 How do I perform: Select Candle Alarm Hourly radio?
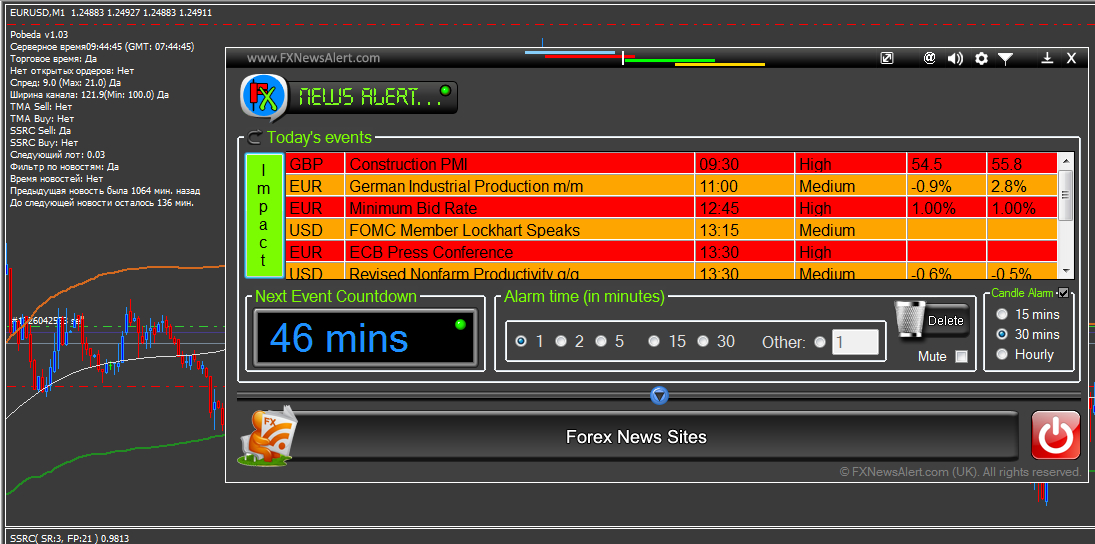pos(1002,354)
